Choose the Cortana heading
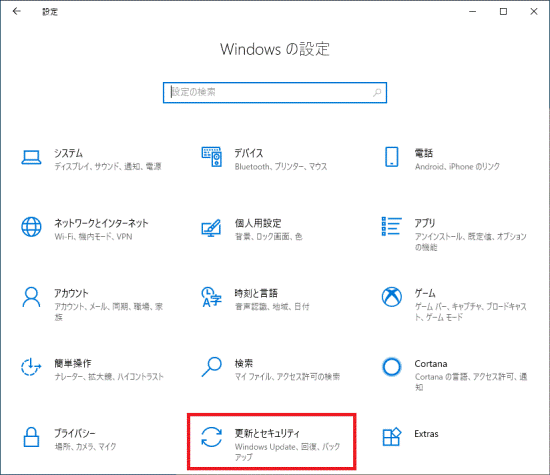The width and height of the screenshot is (550, 475). tap(431, 363)
